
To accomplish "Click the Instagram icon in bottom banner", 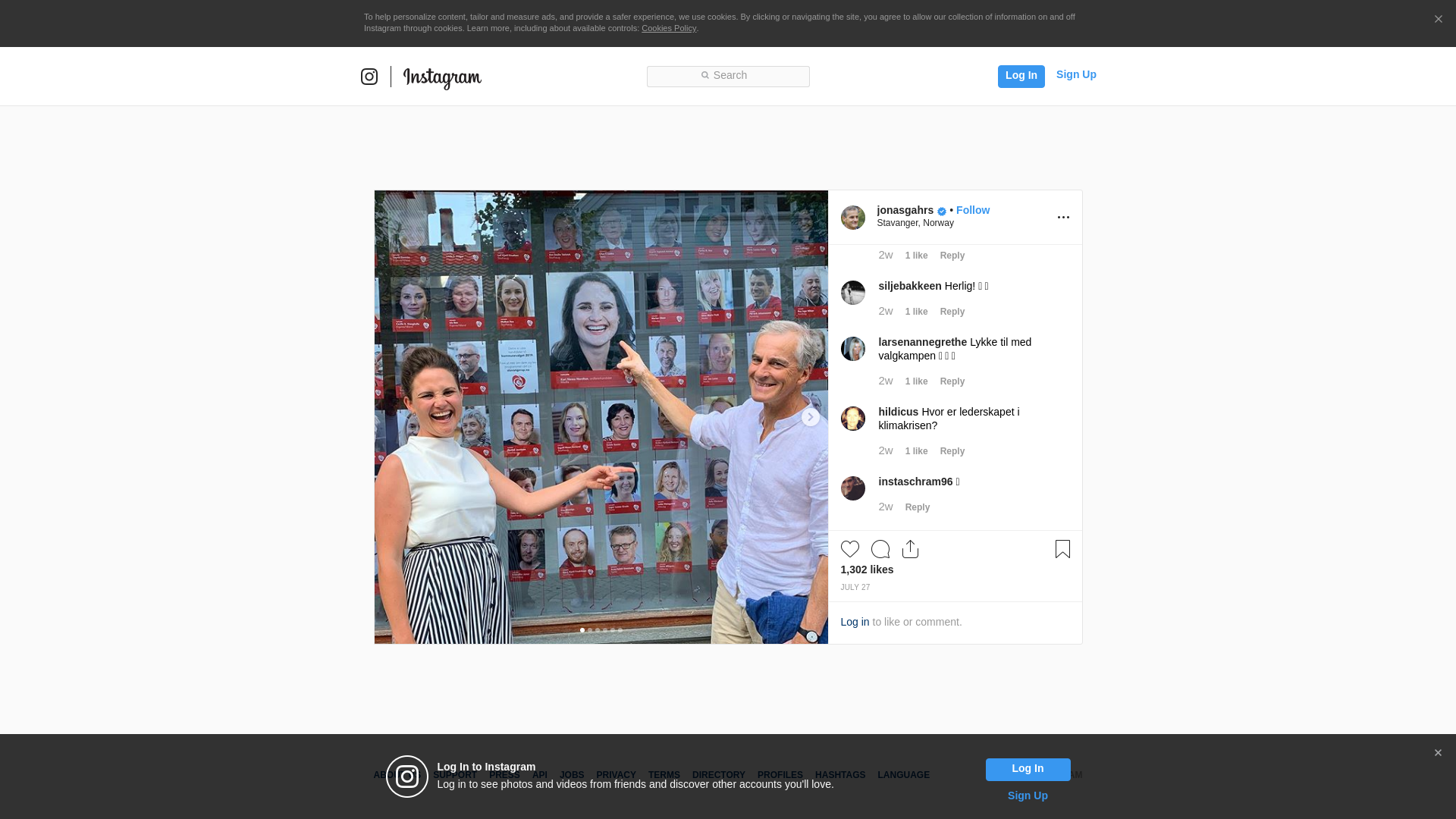I will pos(407,777).
